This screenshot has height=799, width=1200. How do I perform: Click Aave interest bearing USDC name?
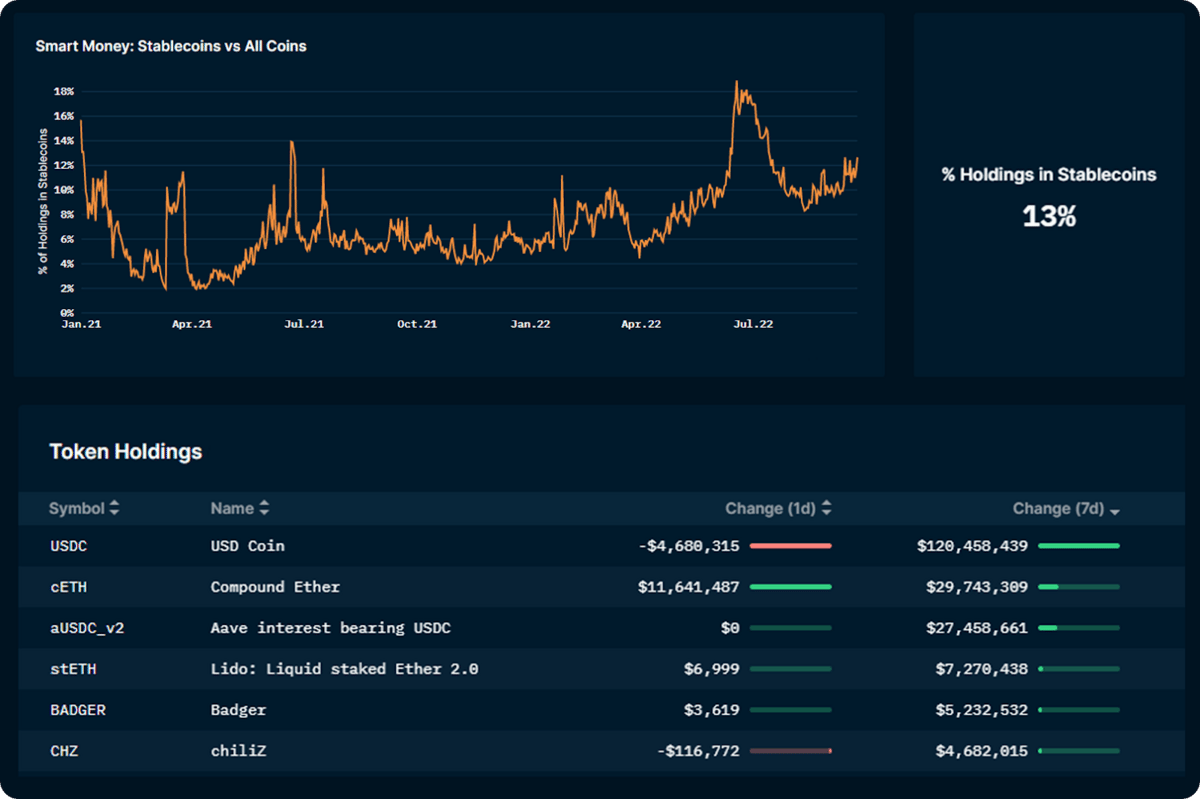(330, 628)
